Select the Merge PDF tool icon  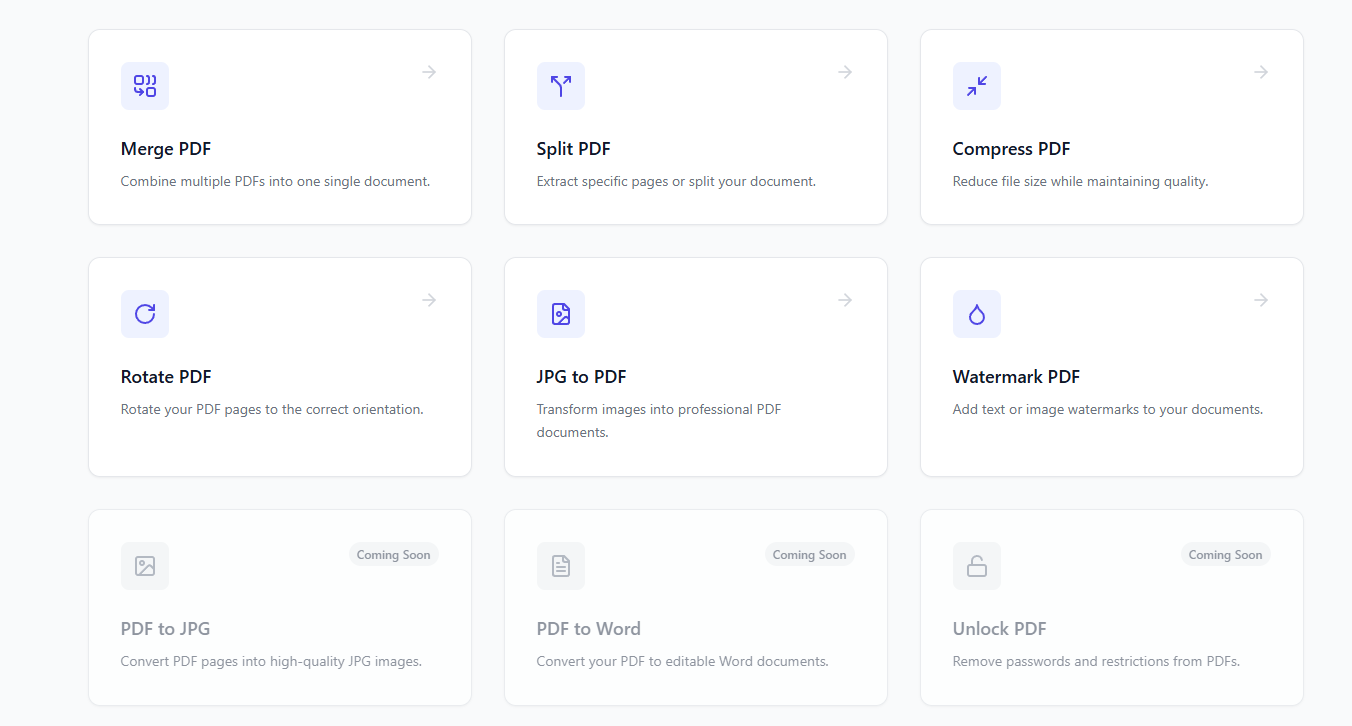click(x=144, y=86)
